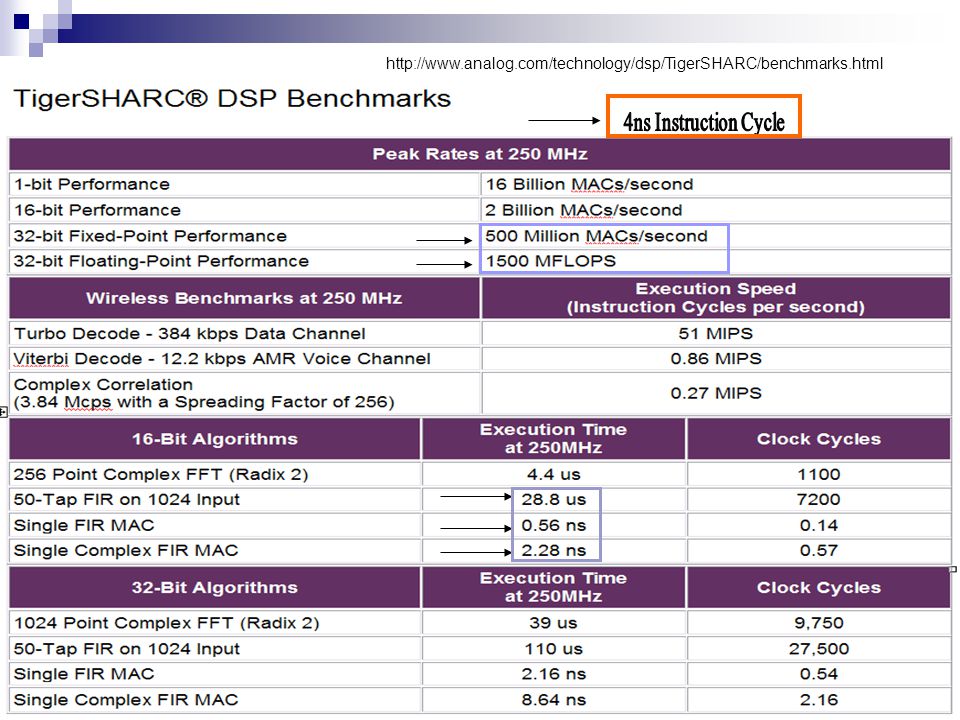
Task: Select the 1024 Point Complex FFT label
Action: (x=166, y=623)
